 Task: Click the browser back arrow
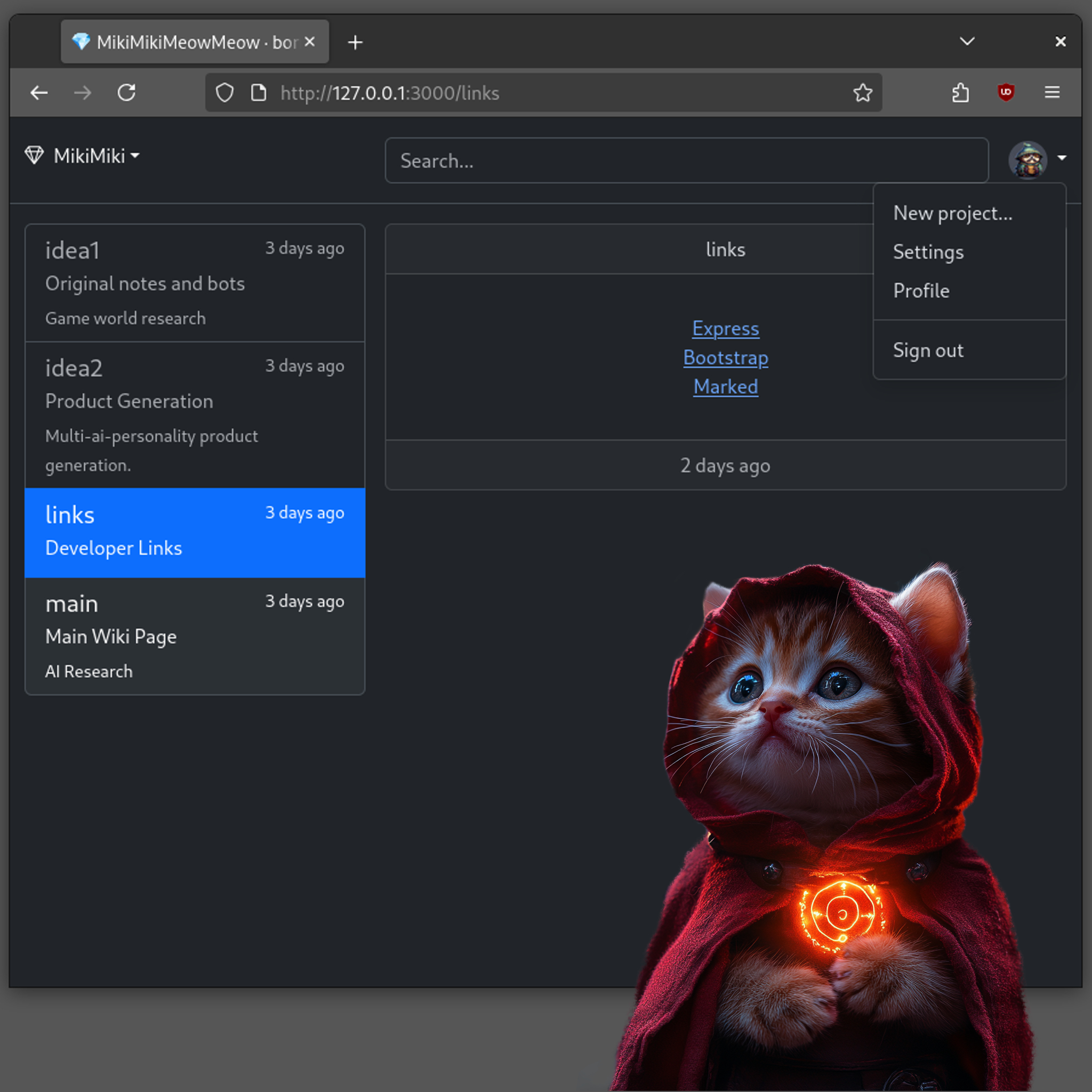click(x=39, y=93)
